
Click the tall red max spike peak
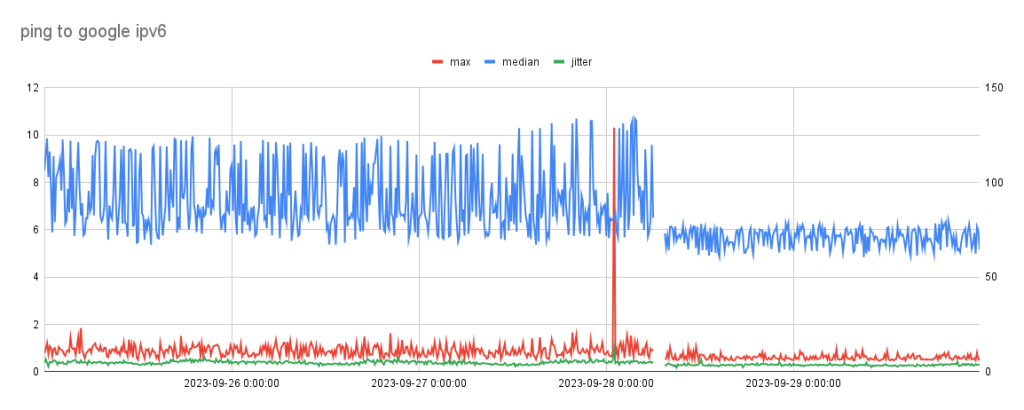(613, 129)
